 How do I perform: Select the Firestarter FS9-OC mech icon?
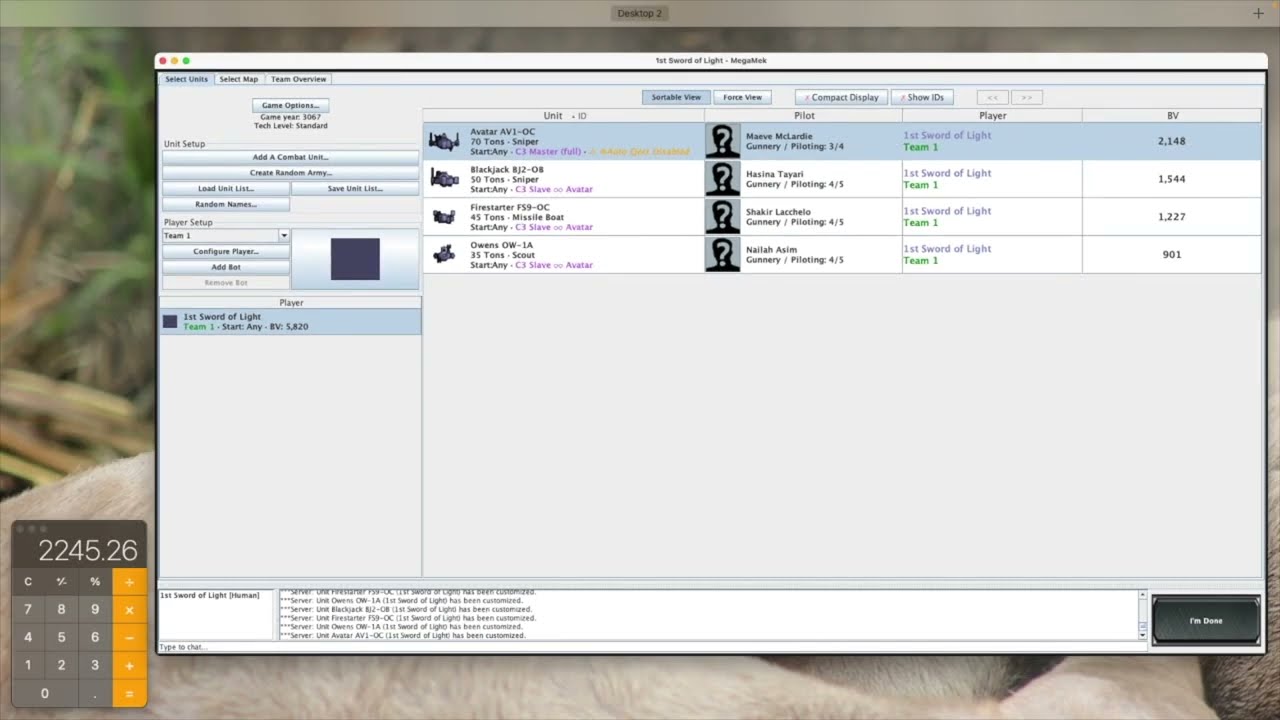tap(444, 216)
